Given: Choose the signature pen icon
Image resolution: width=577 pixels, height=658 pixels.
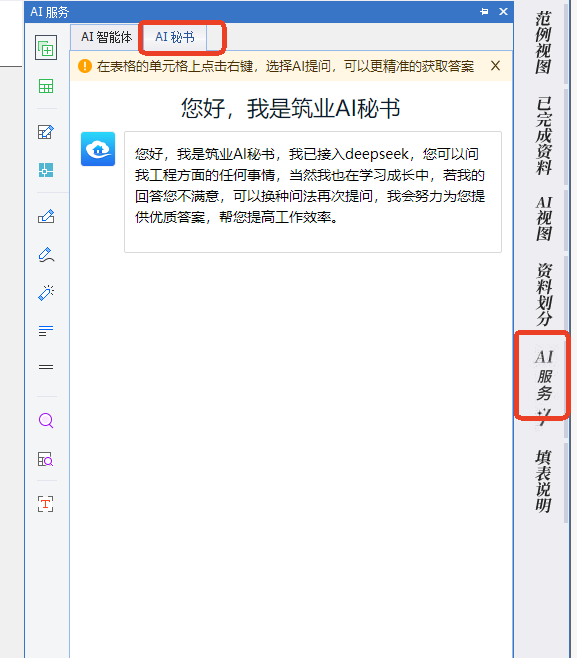Looking at the screenshot, I should [x=46, y=255].
